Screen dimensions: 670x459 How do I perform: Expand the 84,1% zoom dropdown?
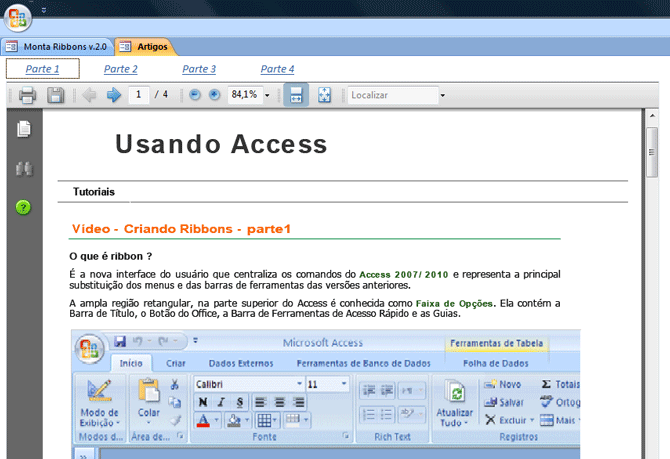coord(267,95)
